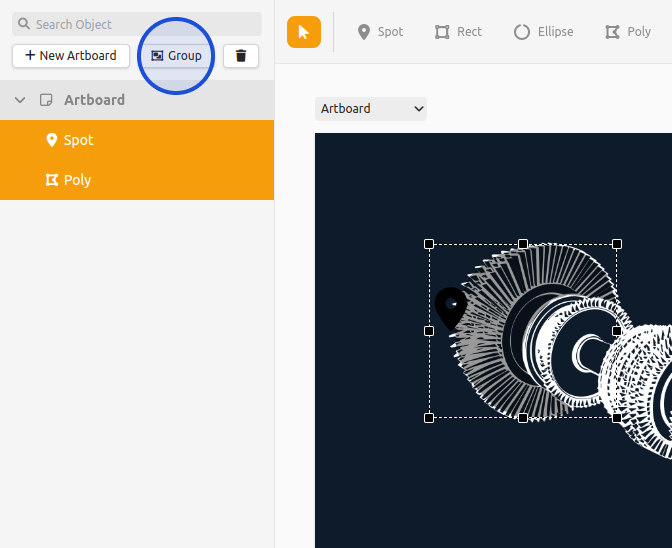This screenshot has width=672, height=548.
Task: Select the Artboard row in object list
Action: (x=137, y=100)
